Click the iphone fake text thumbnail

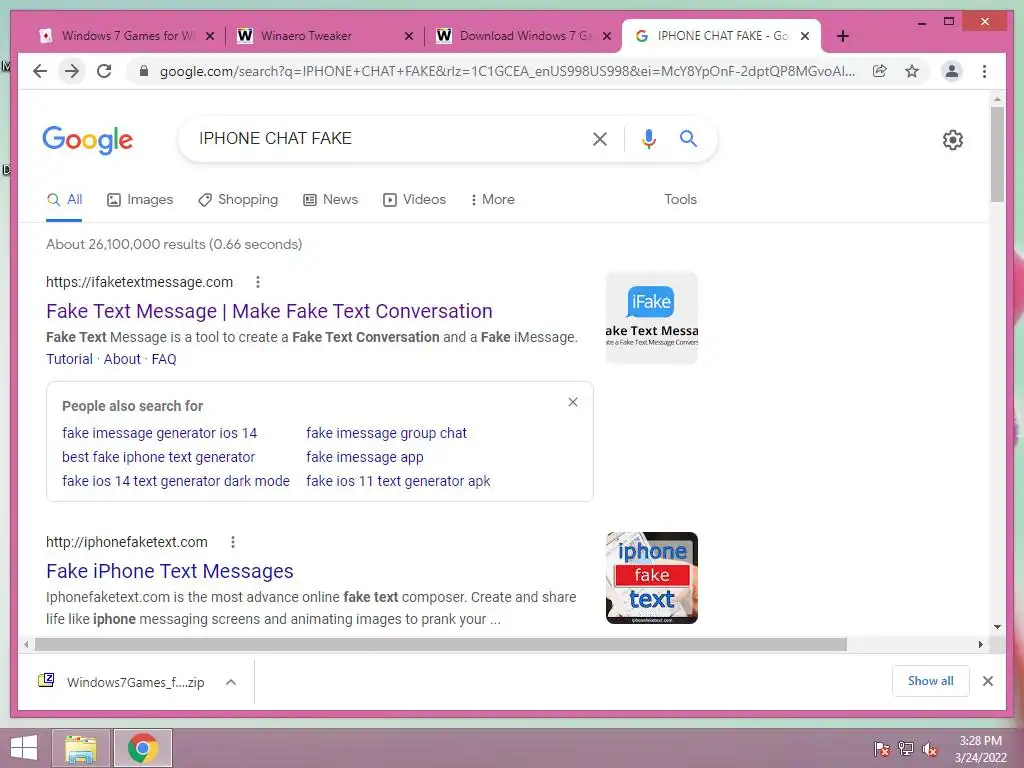tap(652, 578)
